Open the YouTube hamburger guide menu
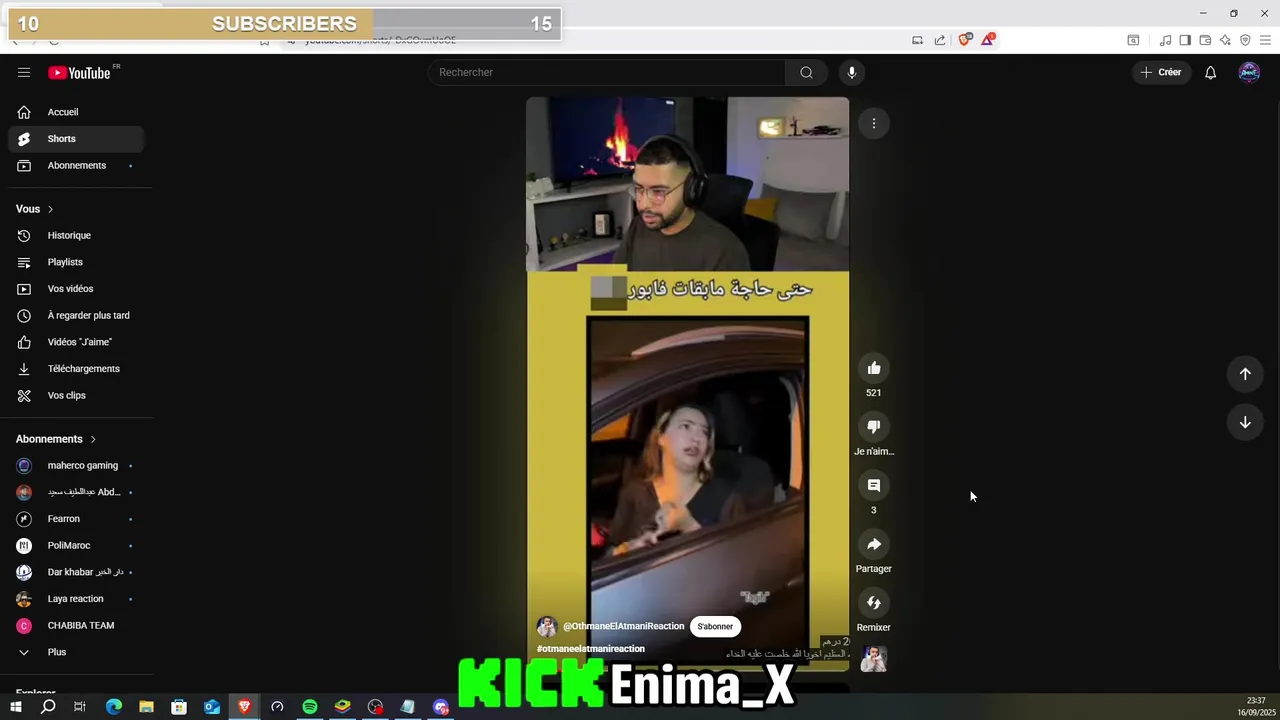The width and height of the screenshot is (1280, 720). tap(24, 72)
